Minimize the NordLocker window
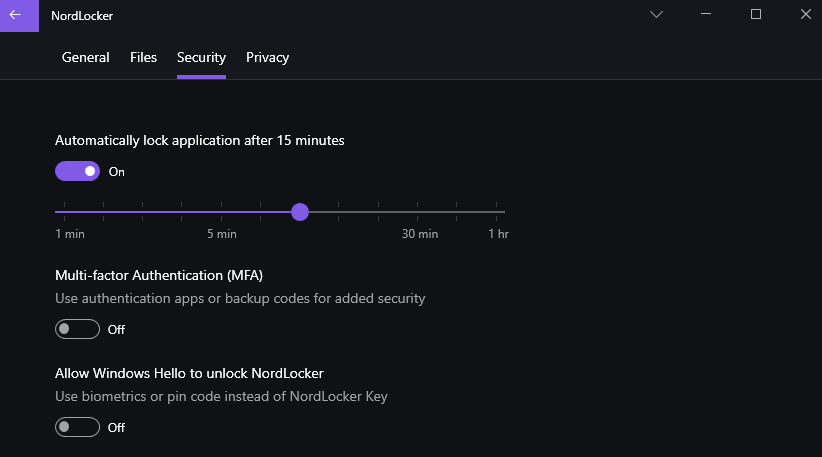This screenshot has width=822, height=457. click(x=706, y=15)
